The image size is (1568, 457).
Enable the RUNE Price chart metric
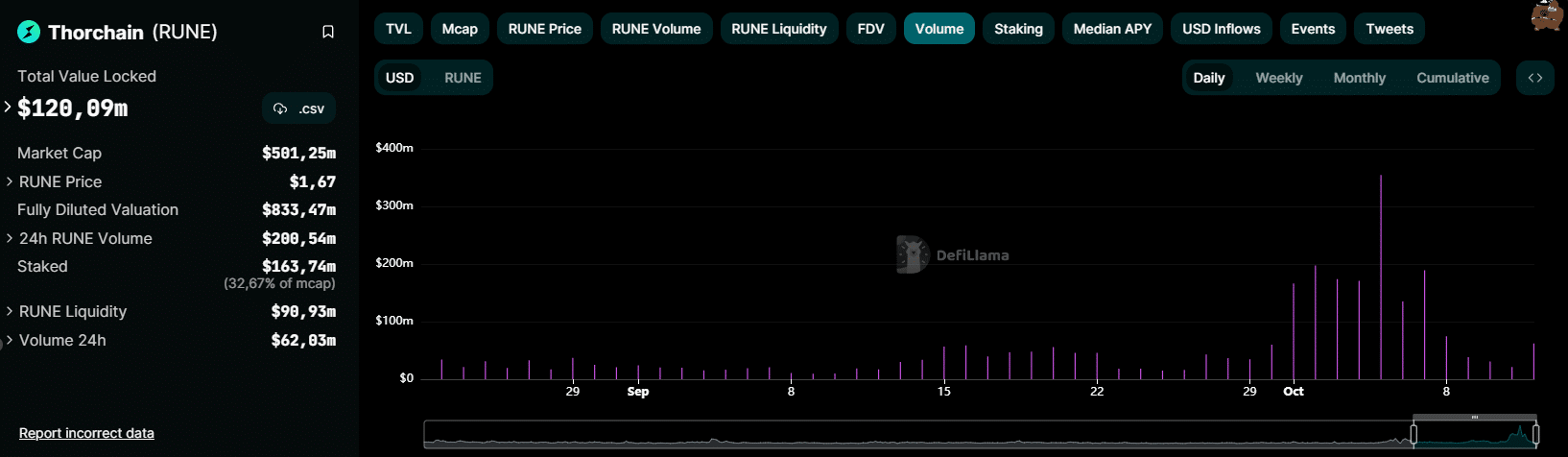pyautogui.click(x=545, y=29)
